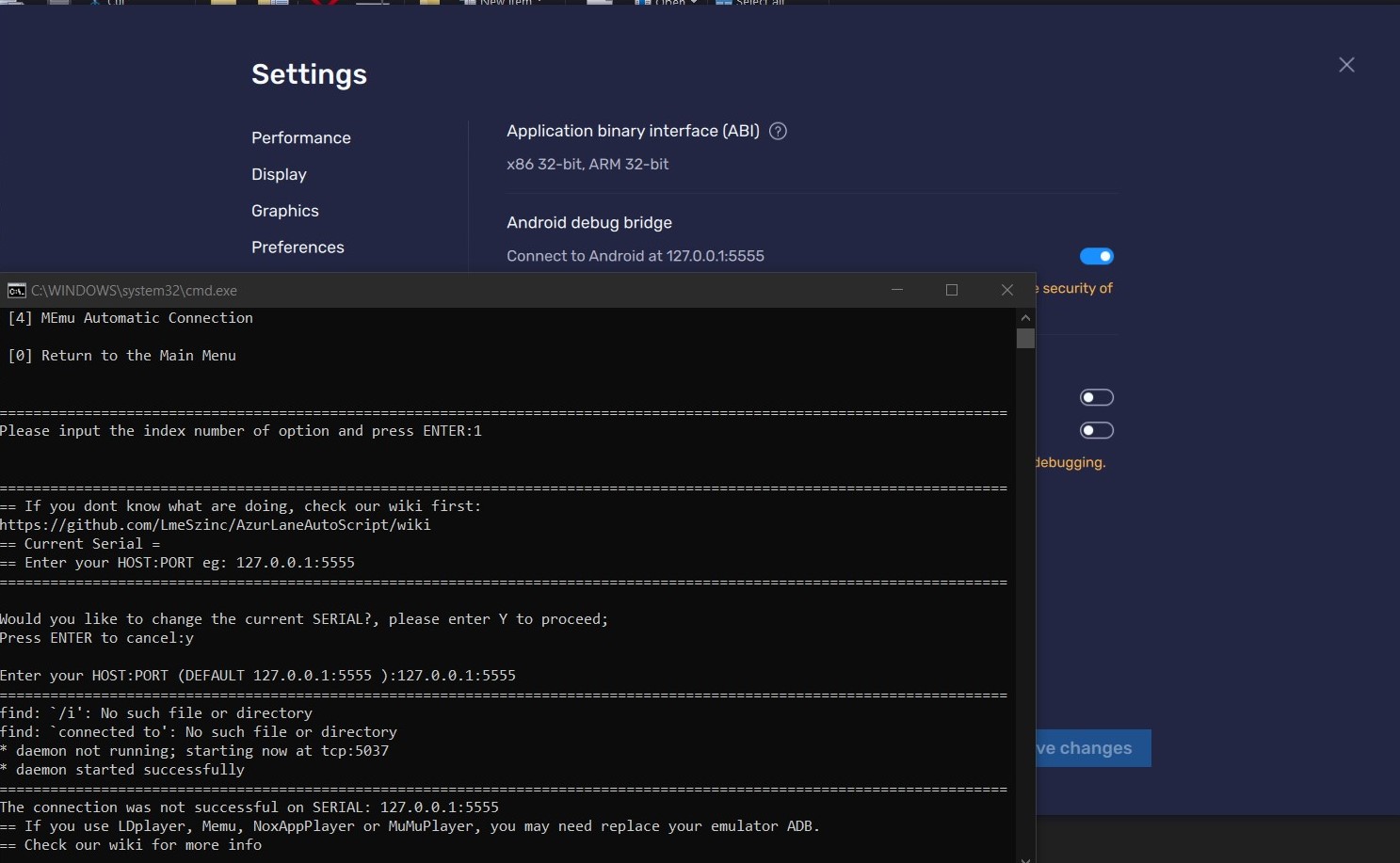Click the '[4] MEmu Automatic Connection' line
1400x863 pixels.
[x=130, y=318]
